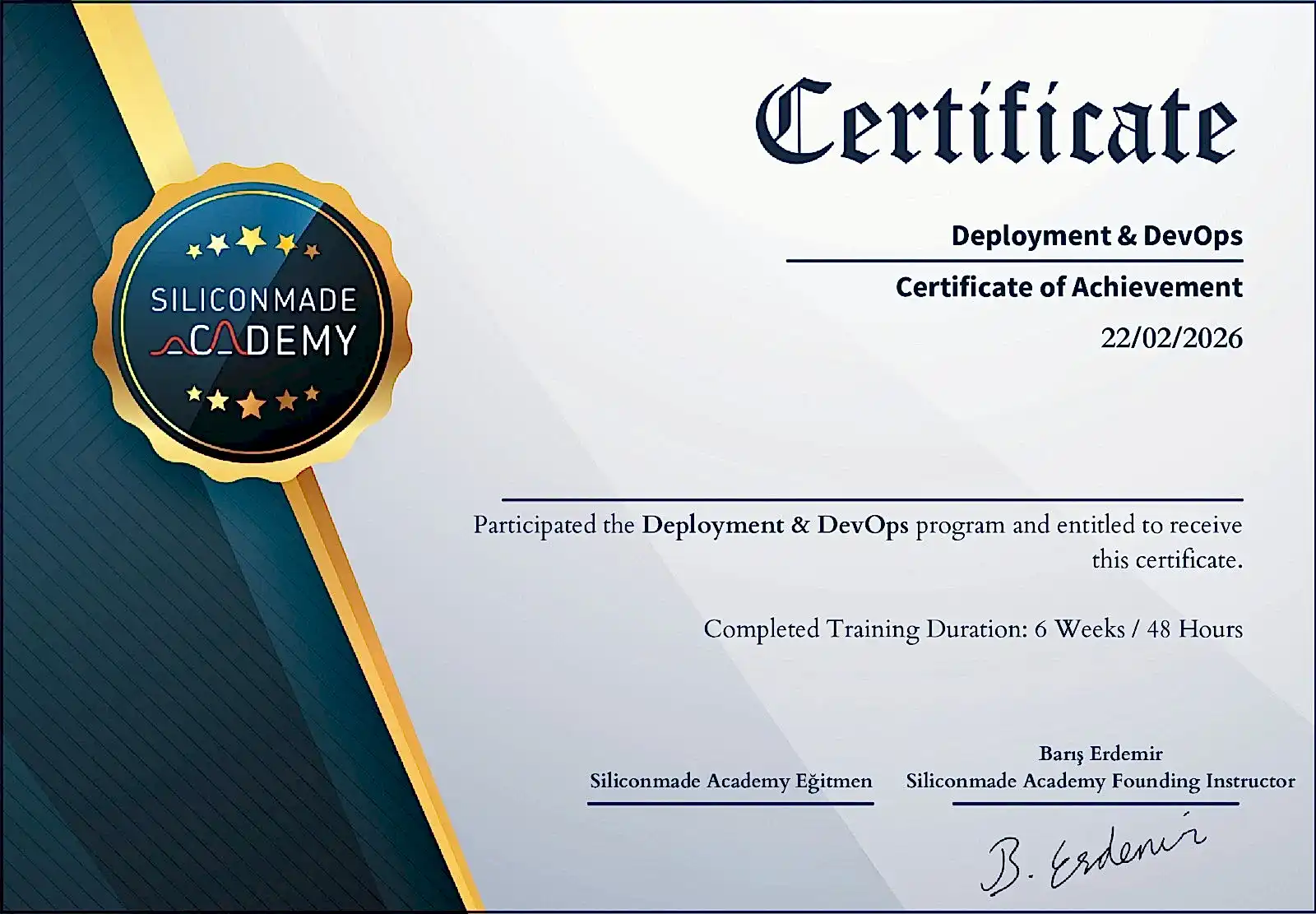This screenshot has height=914, width=1316.
Task: Click '6 Weeks / 48 Hours' text
Action: pyautogui.click(x=1138, y=629)
